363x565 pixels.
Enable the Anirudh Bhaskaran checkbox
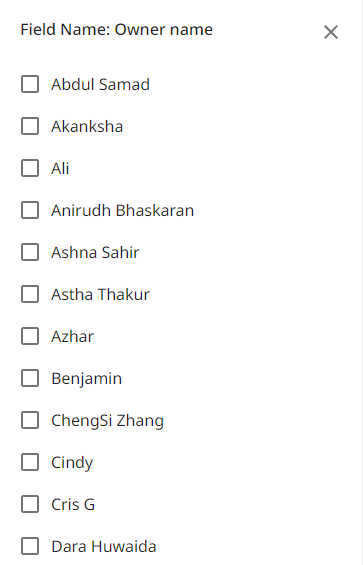[x=30, y=210]
